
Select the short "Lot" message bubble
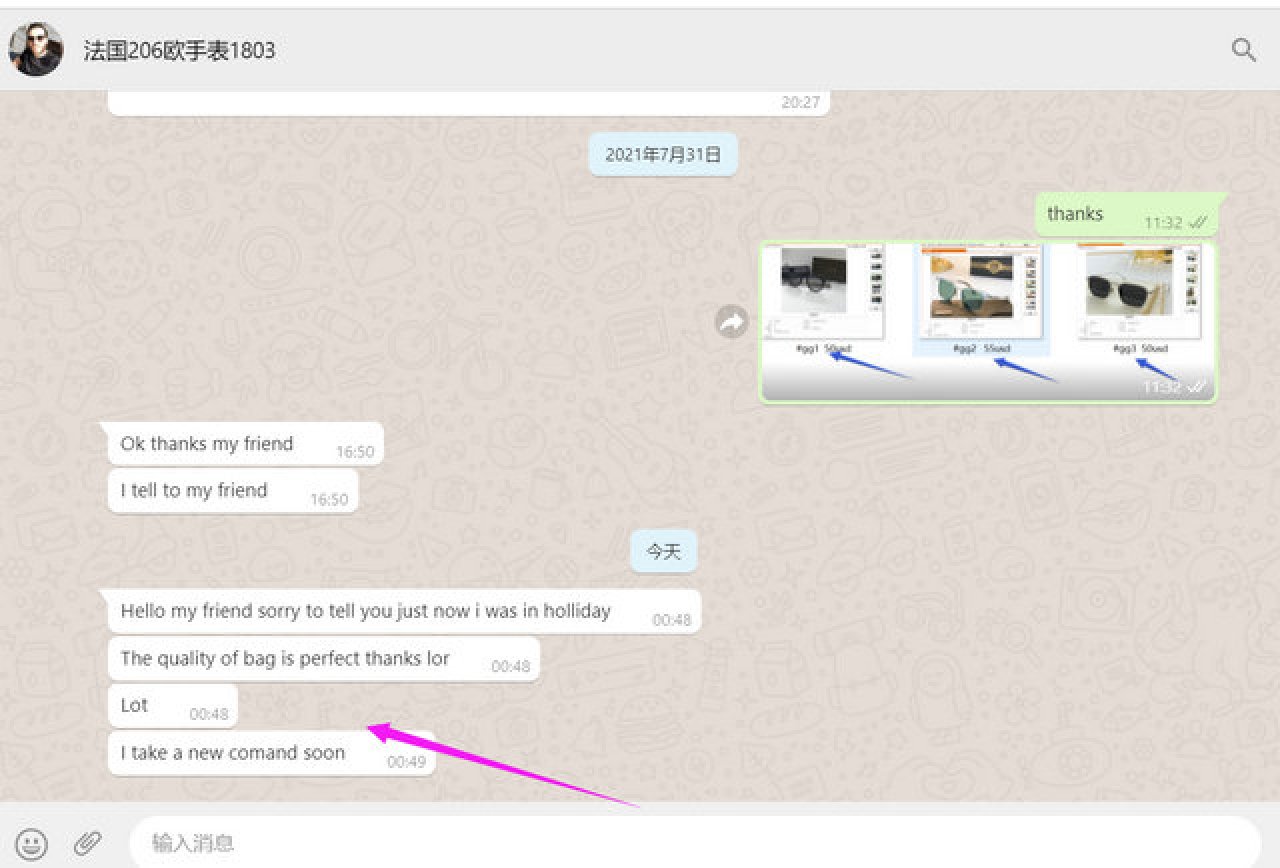click(x=135, y=706)
